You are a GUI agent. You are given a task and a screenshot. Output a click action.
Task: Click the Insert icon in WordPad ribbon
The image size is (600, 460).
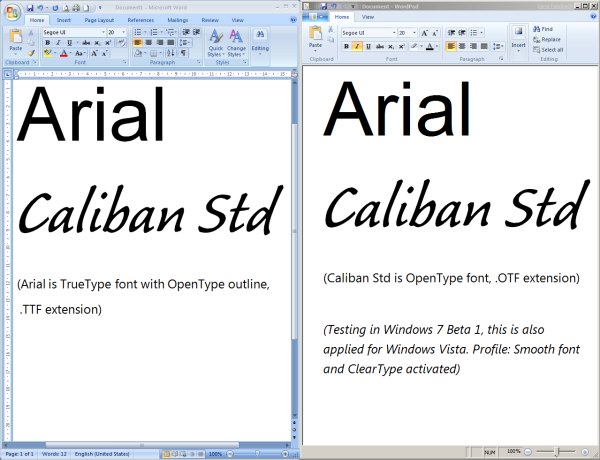click(518, 36)
